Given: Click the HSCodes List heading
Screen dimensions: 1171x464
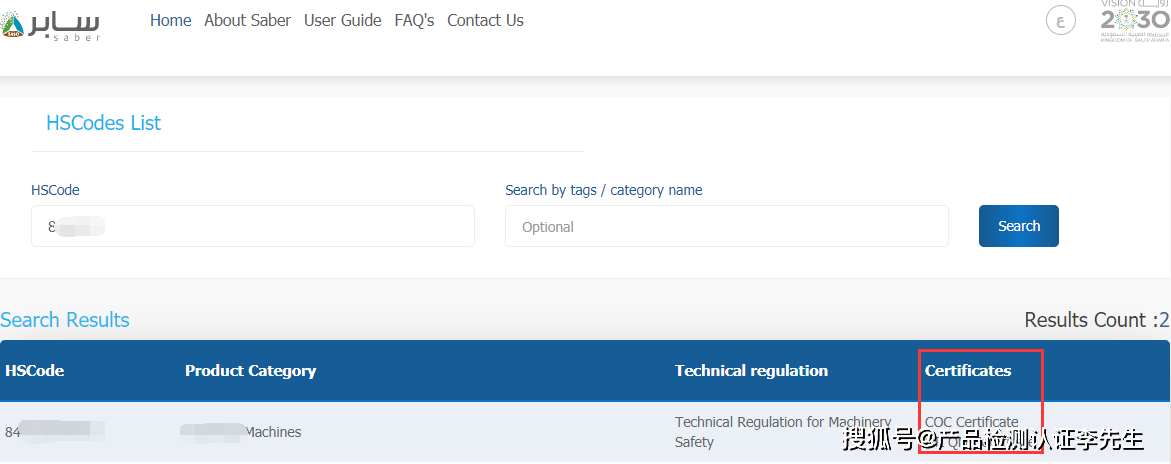Looking at the screenshot, I should click(x=104, y=123).
